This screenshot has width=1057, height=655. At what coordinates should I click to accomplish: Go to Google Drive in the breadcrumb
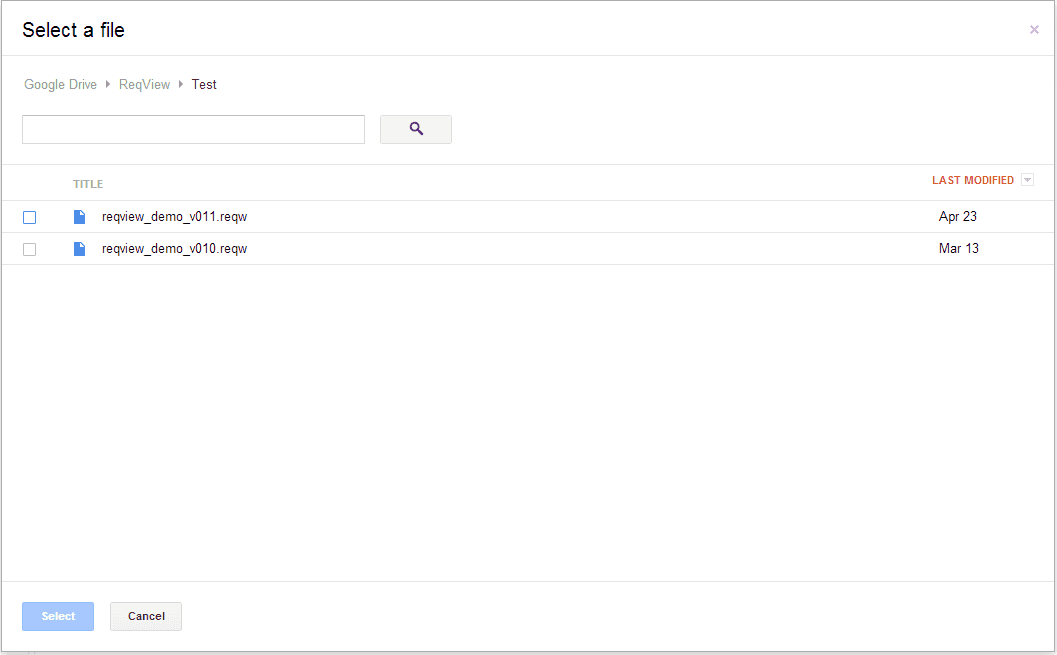coord(61,84)
